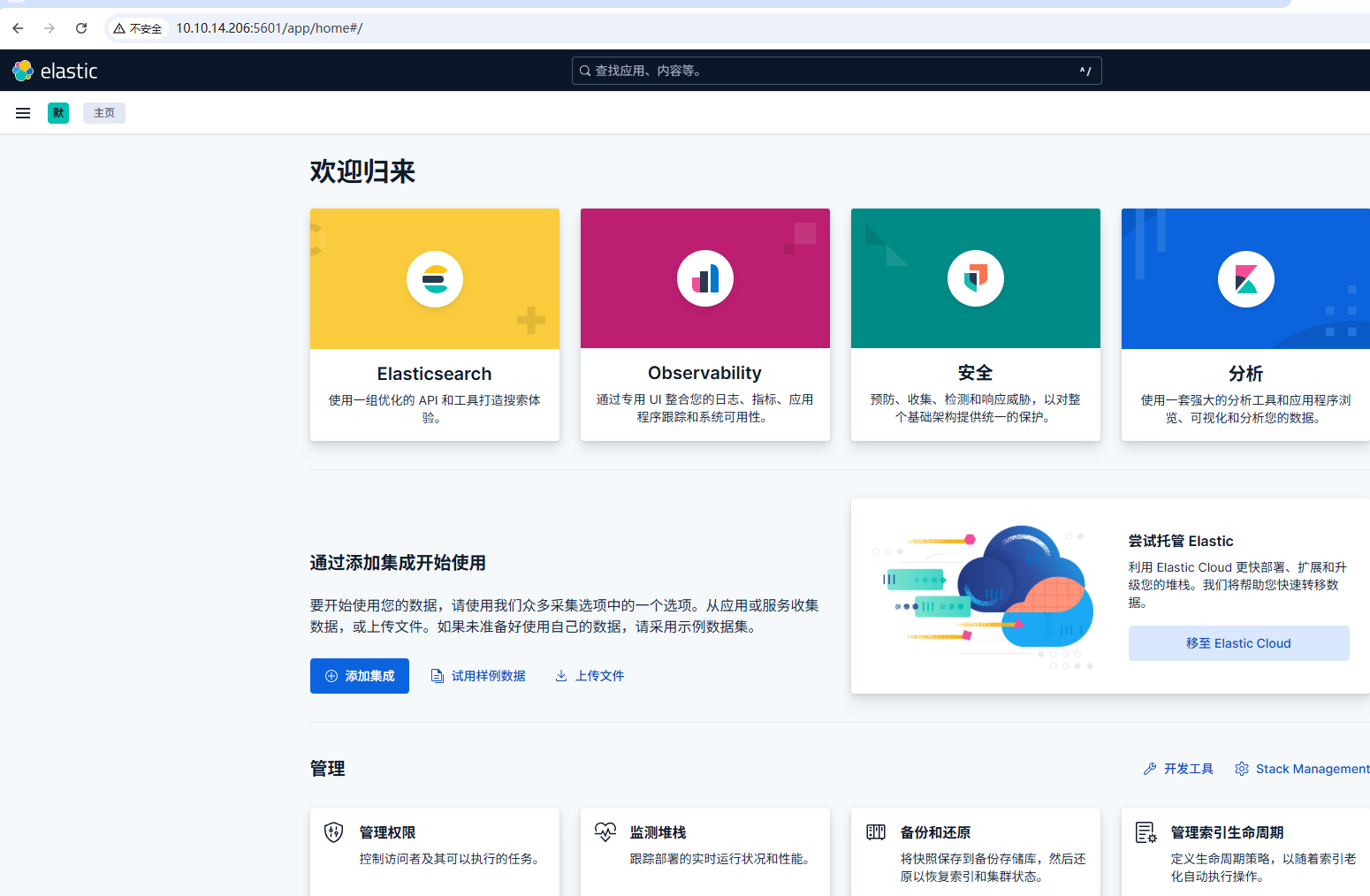Click the 欢迎归来 heading text
Viewport: 1370px width, 896px height.
tap(362, 171)
